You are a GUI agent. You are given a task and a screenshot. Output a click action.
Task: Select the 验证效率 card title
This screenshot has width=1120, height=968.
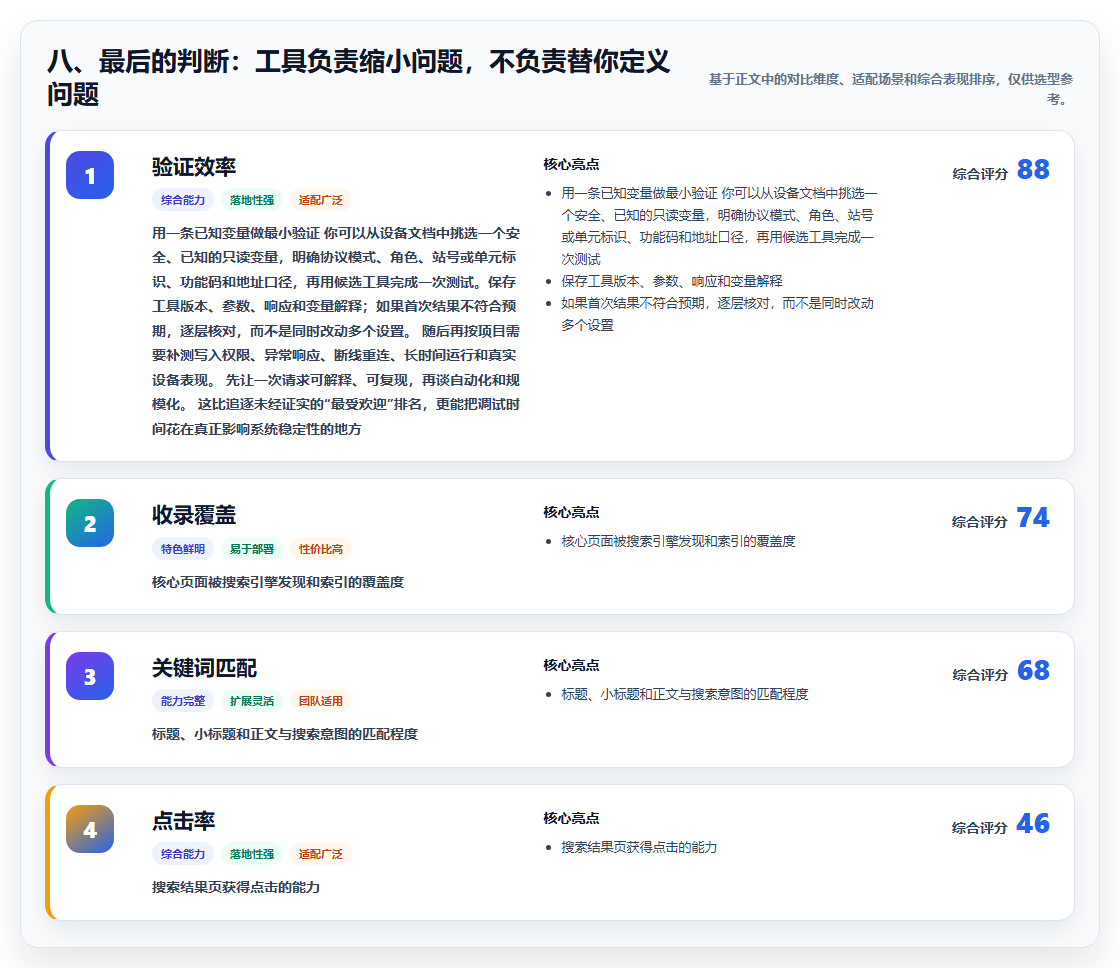coord(194,167)
